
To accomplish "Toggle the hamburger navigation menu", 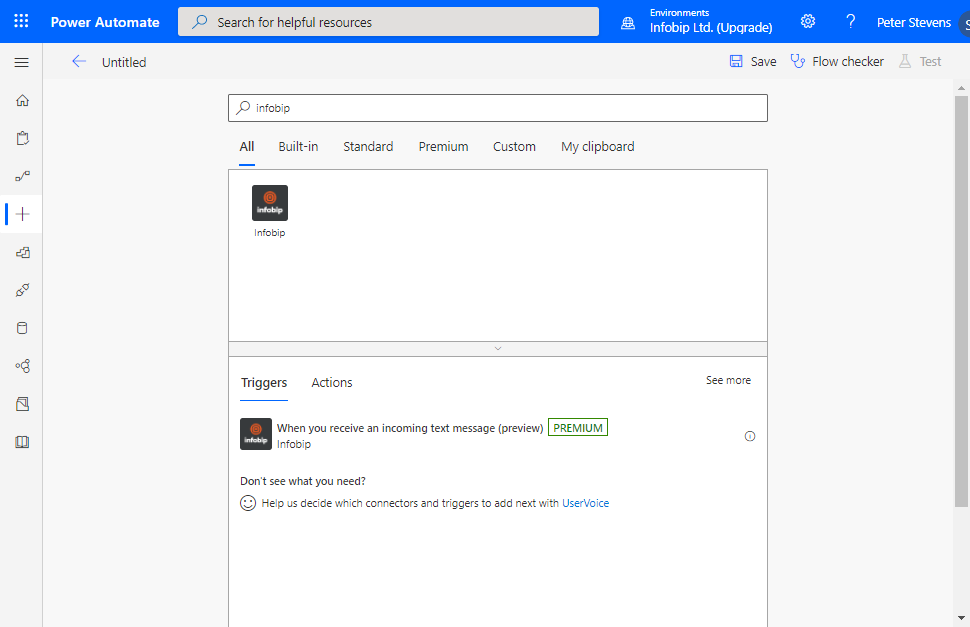I will point(22,63).
